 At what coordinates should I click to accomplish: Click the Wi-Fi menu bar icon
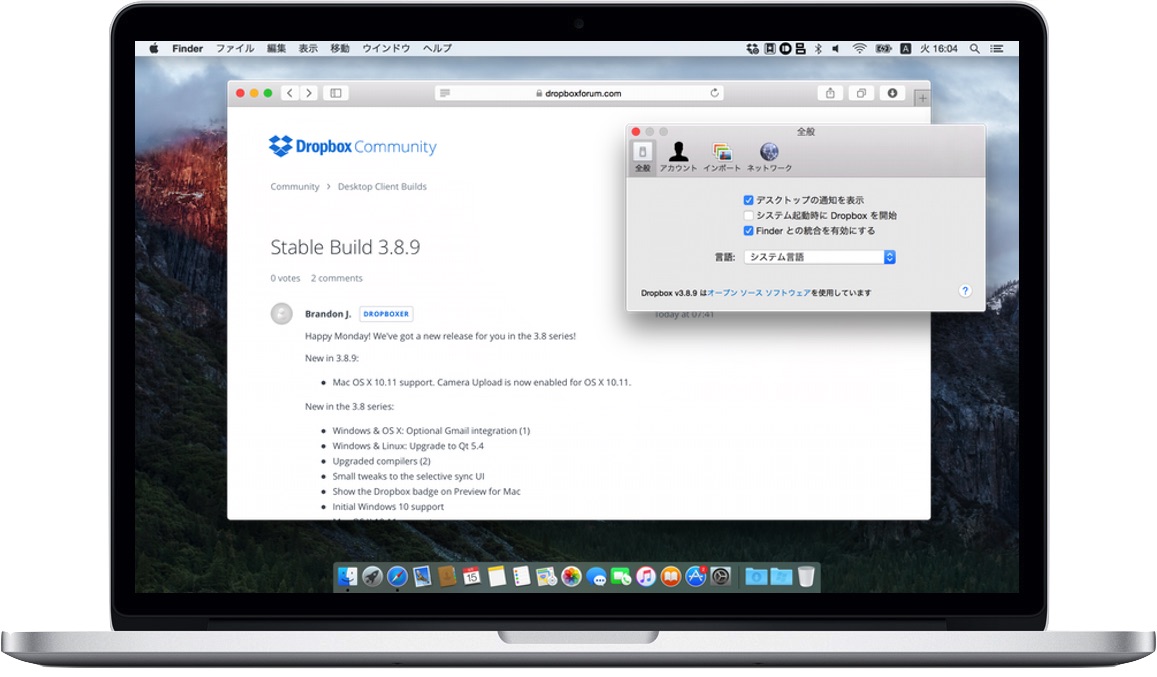(x=859, y=49)
